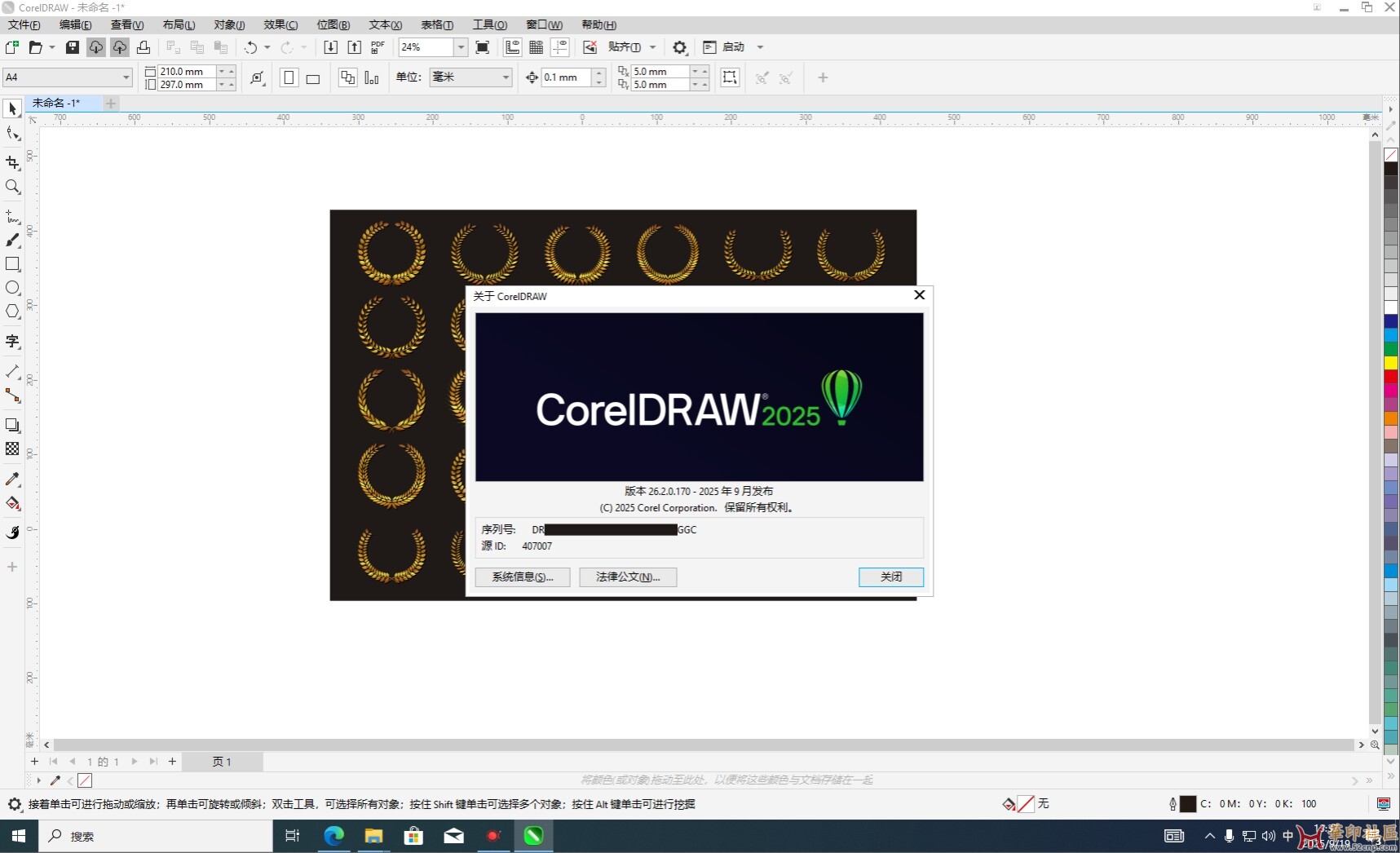This screenshot has width=1400, height=853.
Task: Pick the black swatch in palette
Action: (1391, 169)
